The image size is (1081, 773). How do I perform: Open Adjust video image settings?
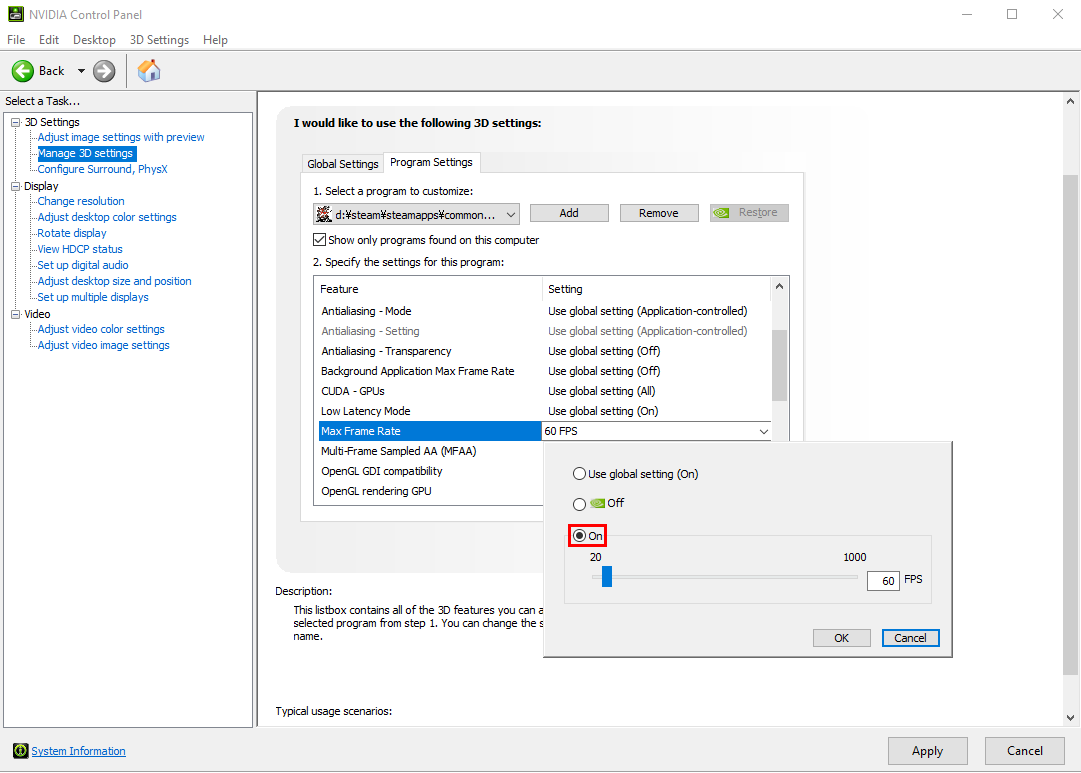tap(103, 345)
